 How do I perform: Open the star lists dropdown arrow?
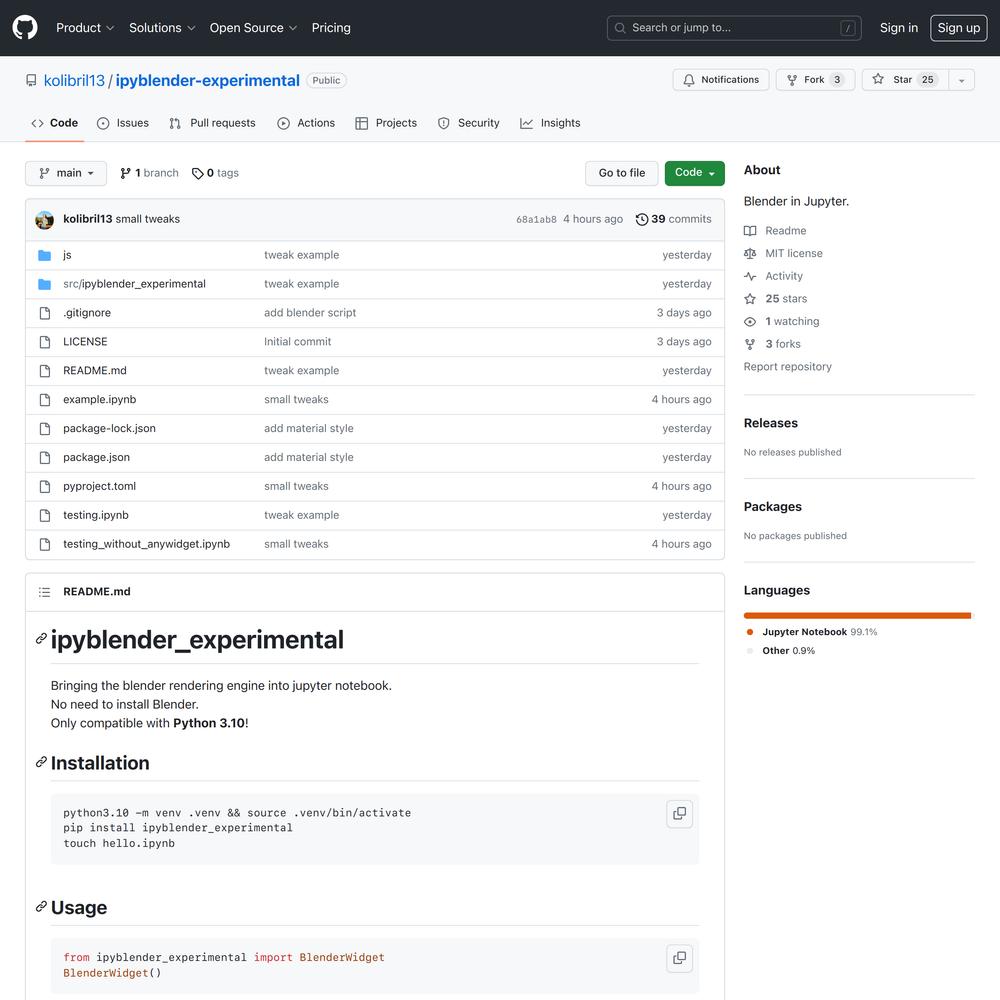(962, 80)
